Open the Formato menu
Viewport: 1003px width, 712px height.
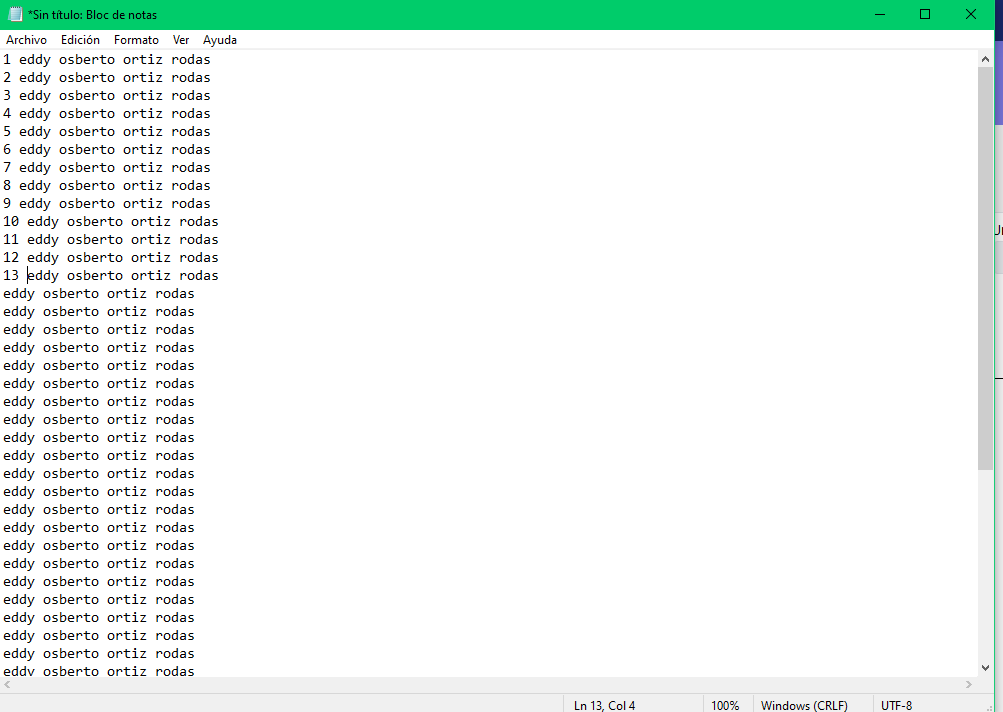[136, 40]
